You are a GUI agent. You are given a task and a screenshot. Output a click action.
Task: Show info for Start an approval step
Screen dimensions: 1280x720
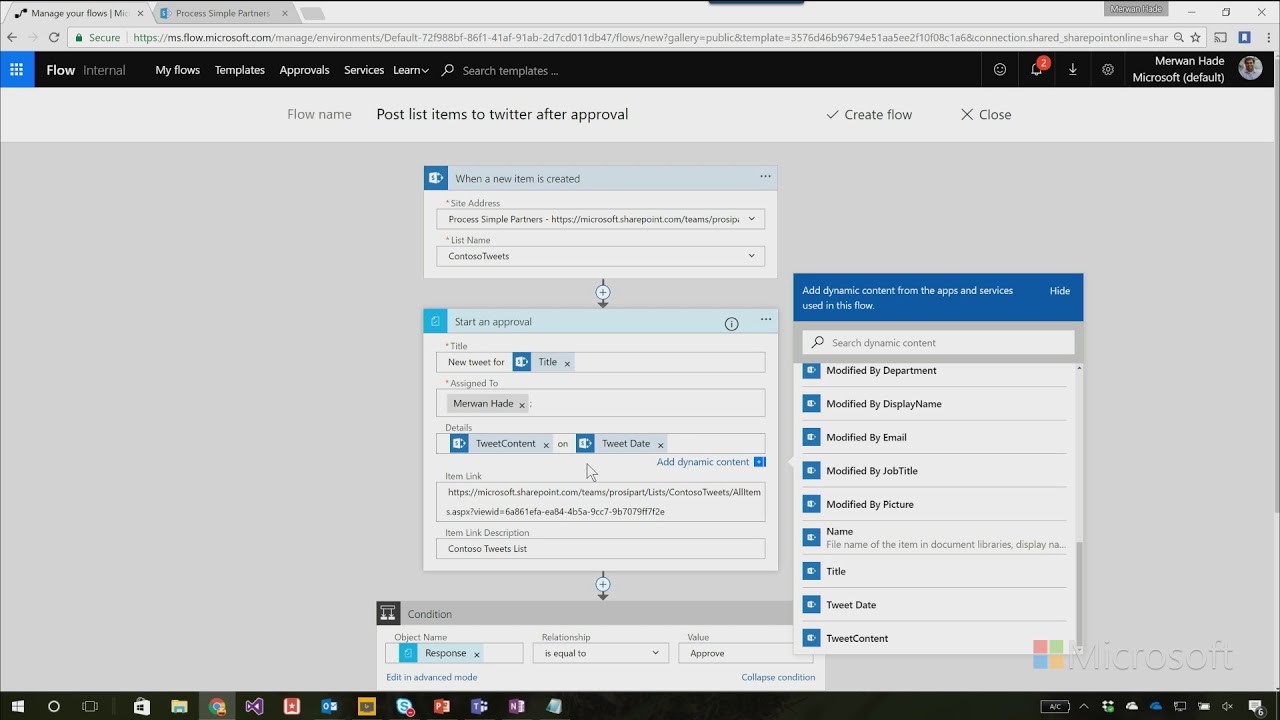(x=731, y=323)
